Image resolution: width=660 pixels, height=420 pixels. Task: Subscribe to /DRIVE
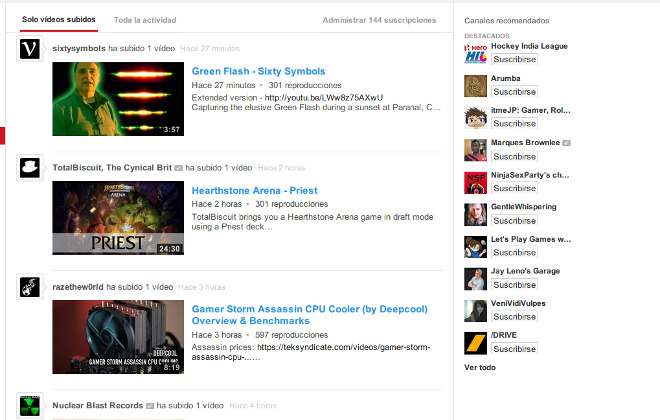514,349
